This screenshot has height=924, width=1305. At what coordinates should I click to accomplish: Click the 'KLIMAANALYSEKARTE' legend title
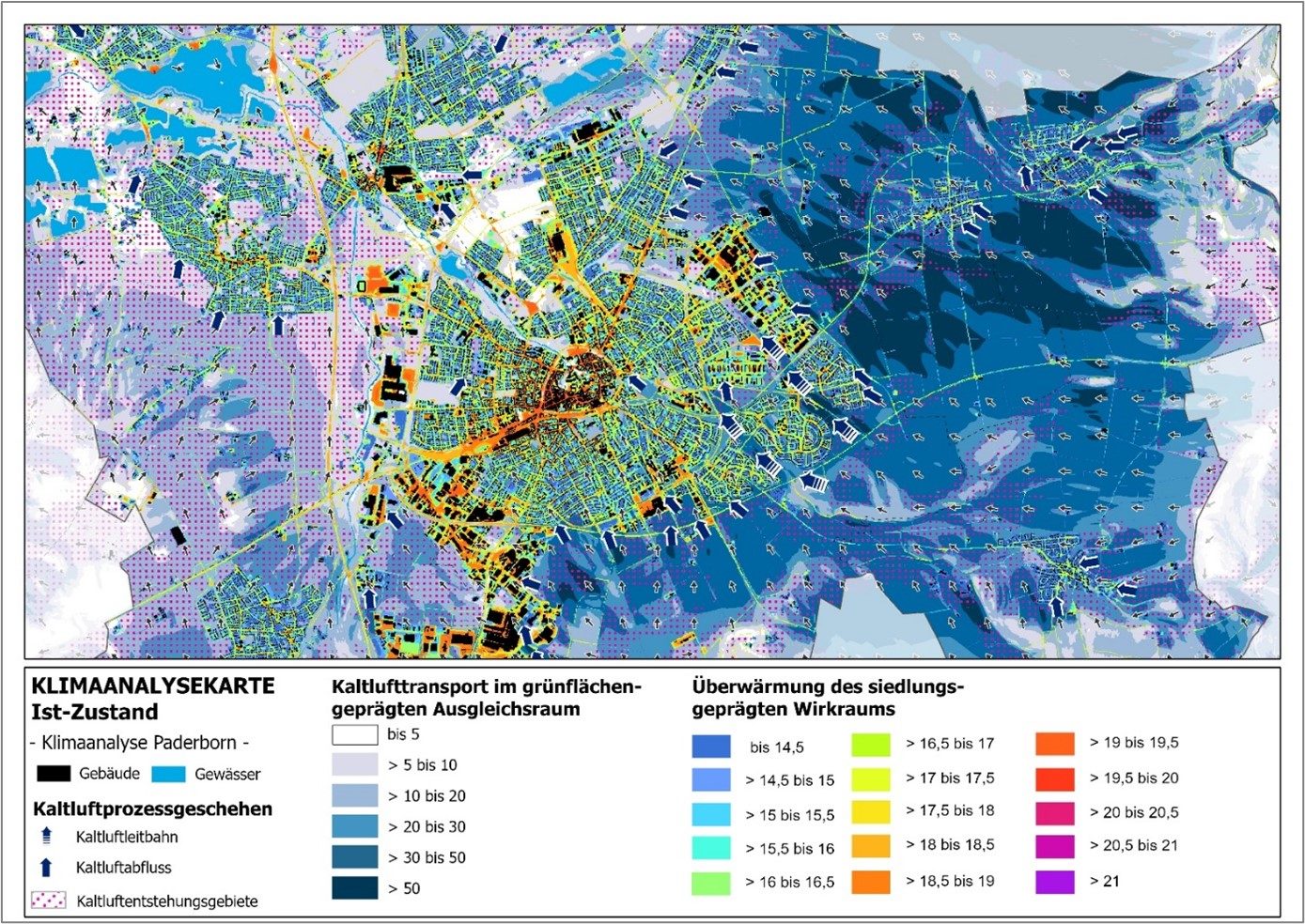pos(153,686)
